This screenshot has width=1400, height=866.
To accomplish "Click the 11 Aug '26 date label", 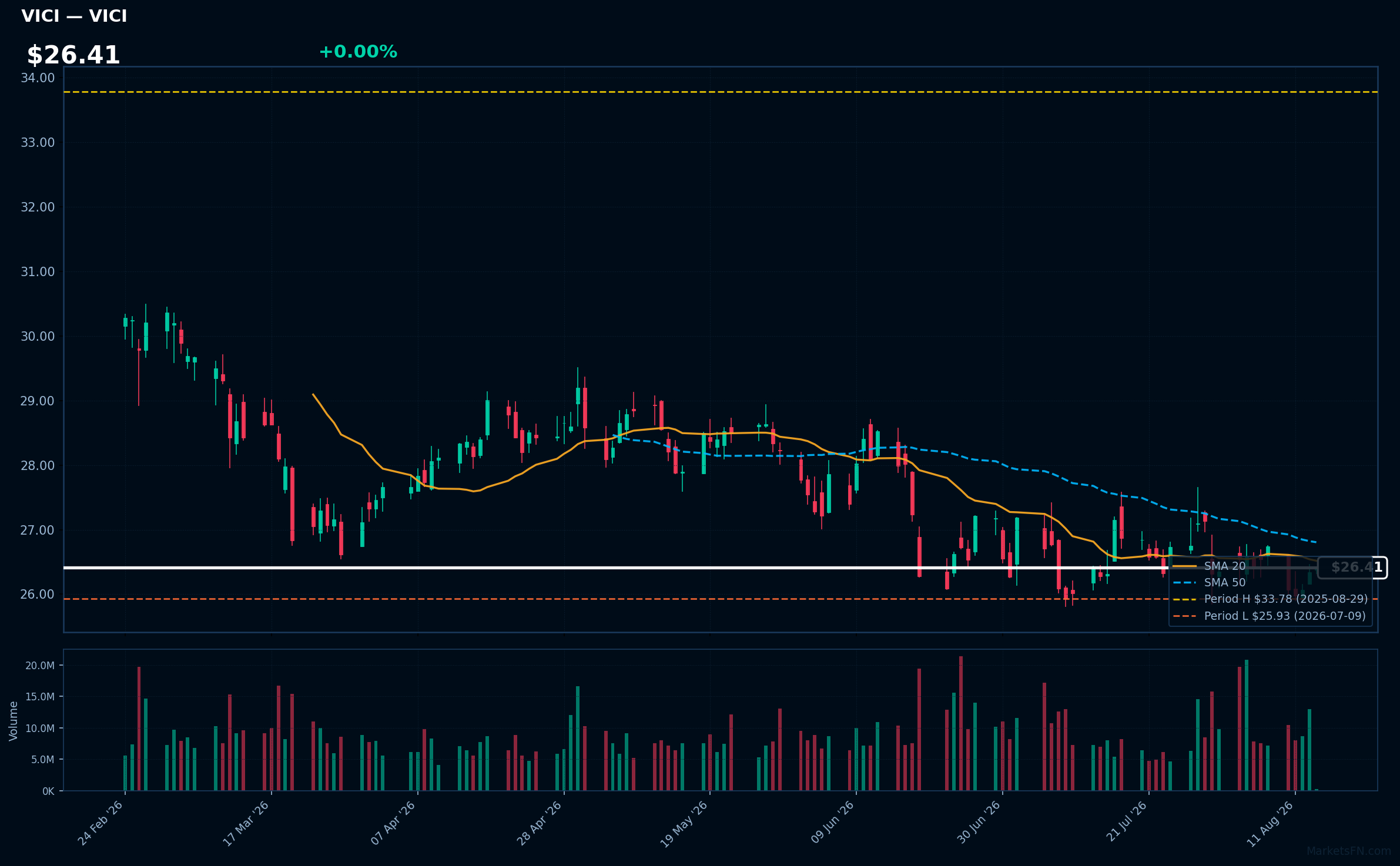I will (x=1270, y=824).
